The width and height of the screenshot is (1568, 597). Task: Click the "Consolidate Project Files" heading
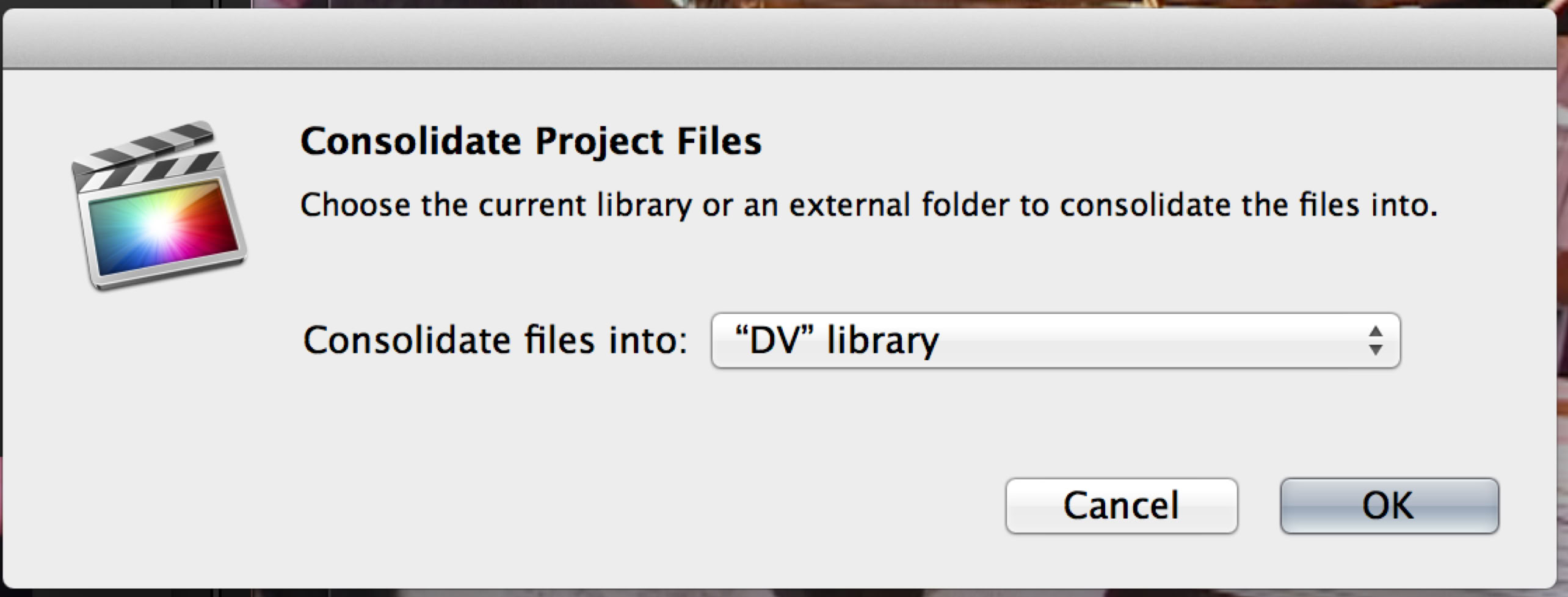coord(531,142)
